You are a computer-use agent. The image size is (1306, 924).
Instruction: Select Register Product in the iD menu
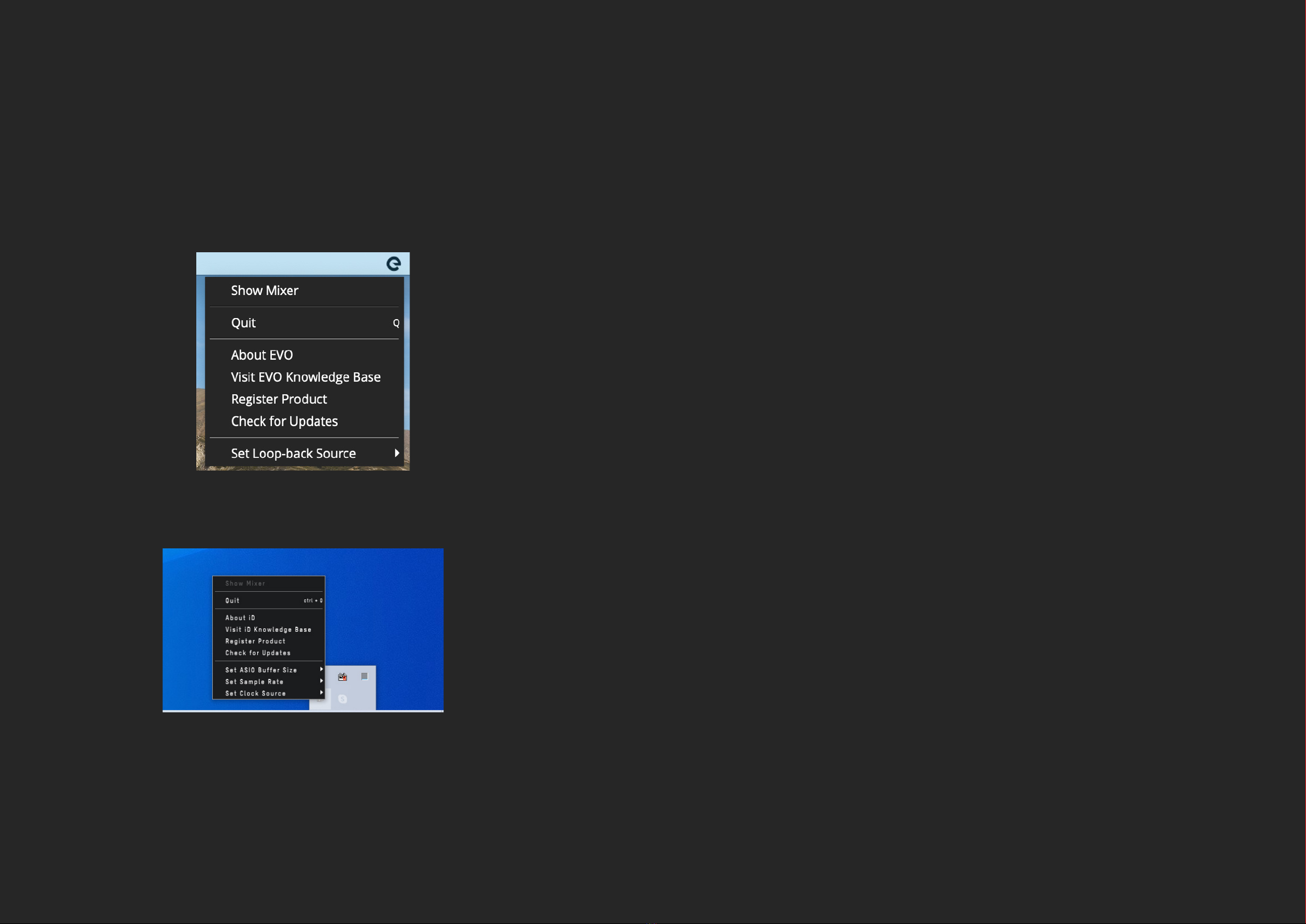(269, 641)
